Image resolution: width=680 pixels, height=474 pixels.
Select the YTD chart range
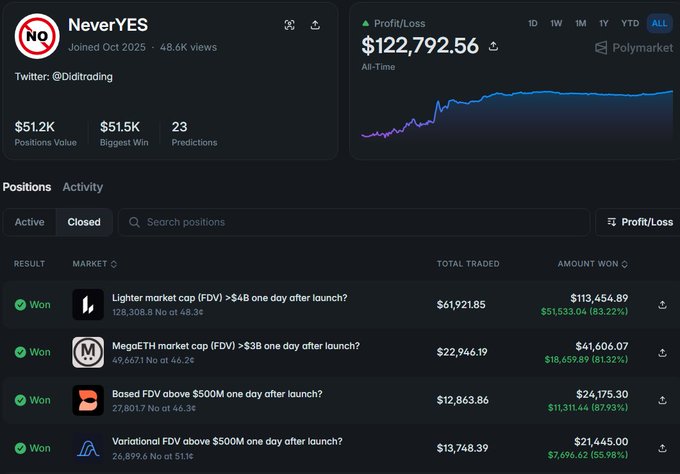tap(630, 23)
